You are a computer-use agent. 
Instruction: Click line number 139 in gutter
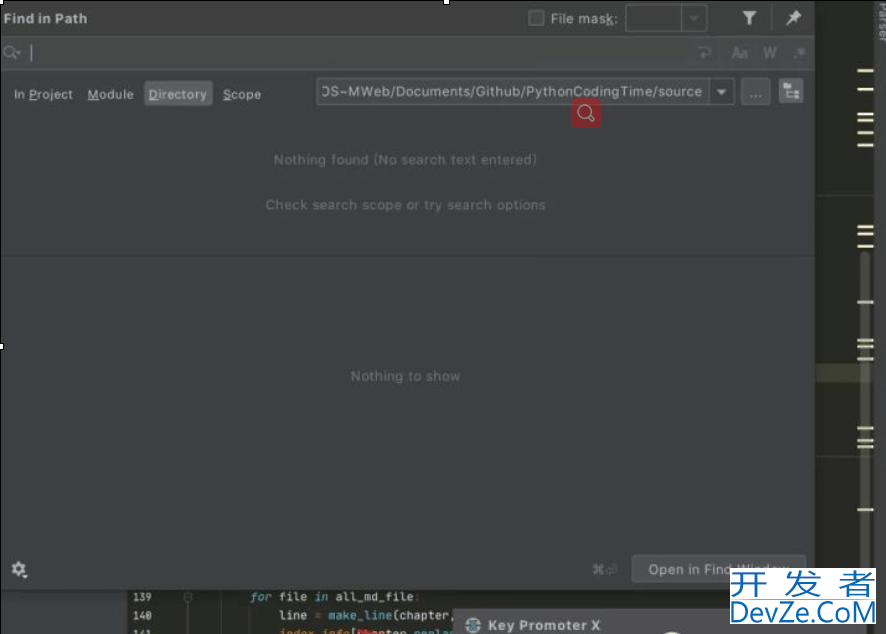click(x=142, y=597)
